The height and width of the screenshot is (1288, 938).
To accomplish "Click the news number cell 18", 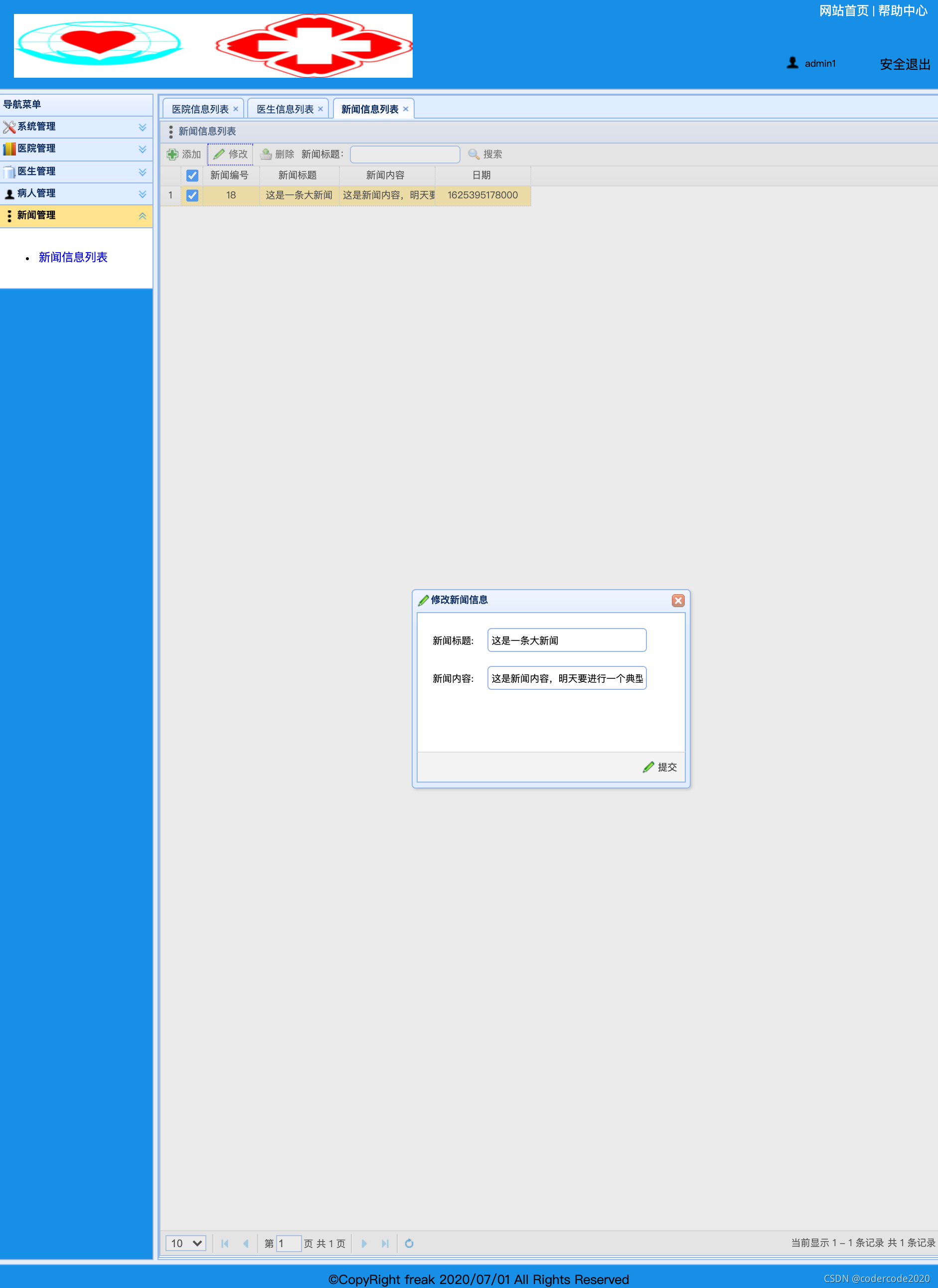I will [x=231, y=195].
